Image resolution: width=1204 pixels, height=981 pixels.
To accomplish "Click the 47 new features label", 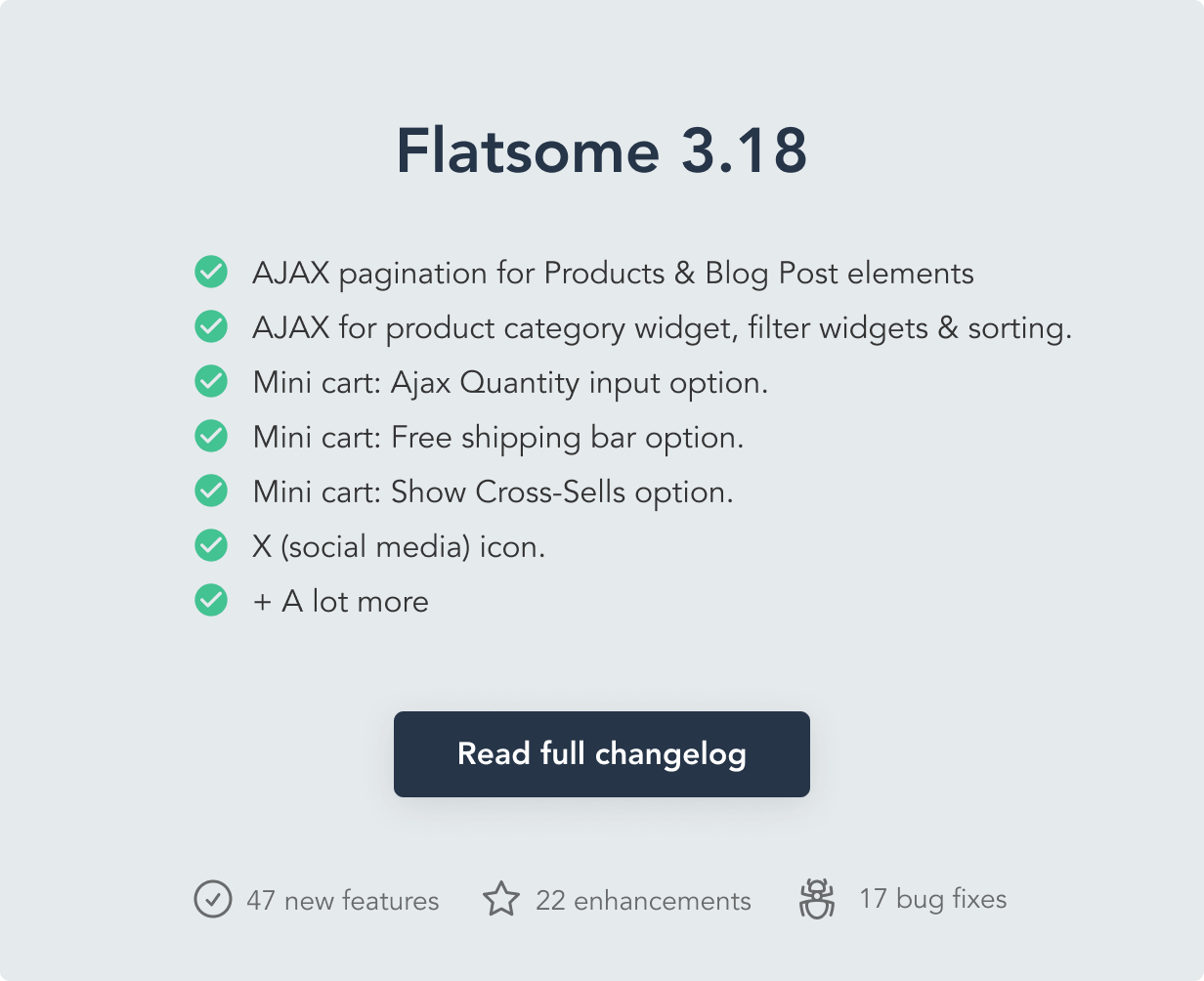I will (x=344, y=900).
